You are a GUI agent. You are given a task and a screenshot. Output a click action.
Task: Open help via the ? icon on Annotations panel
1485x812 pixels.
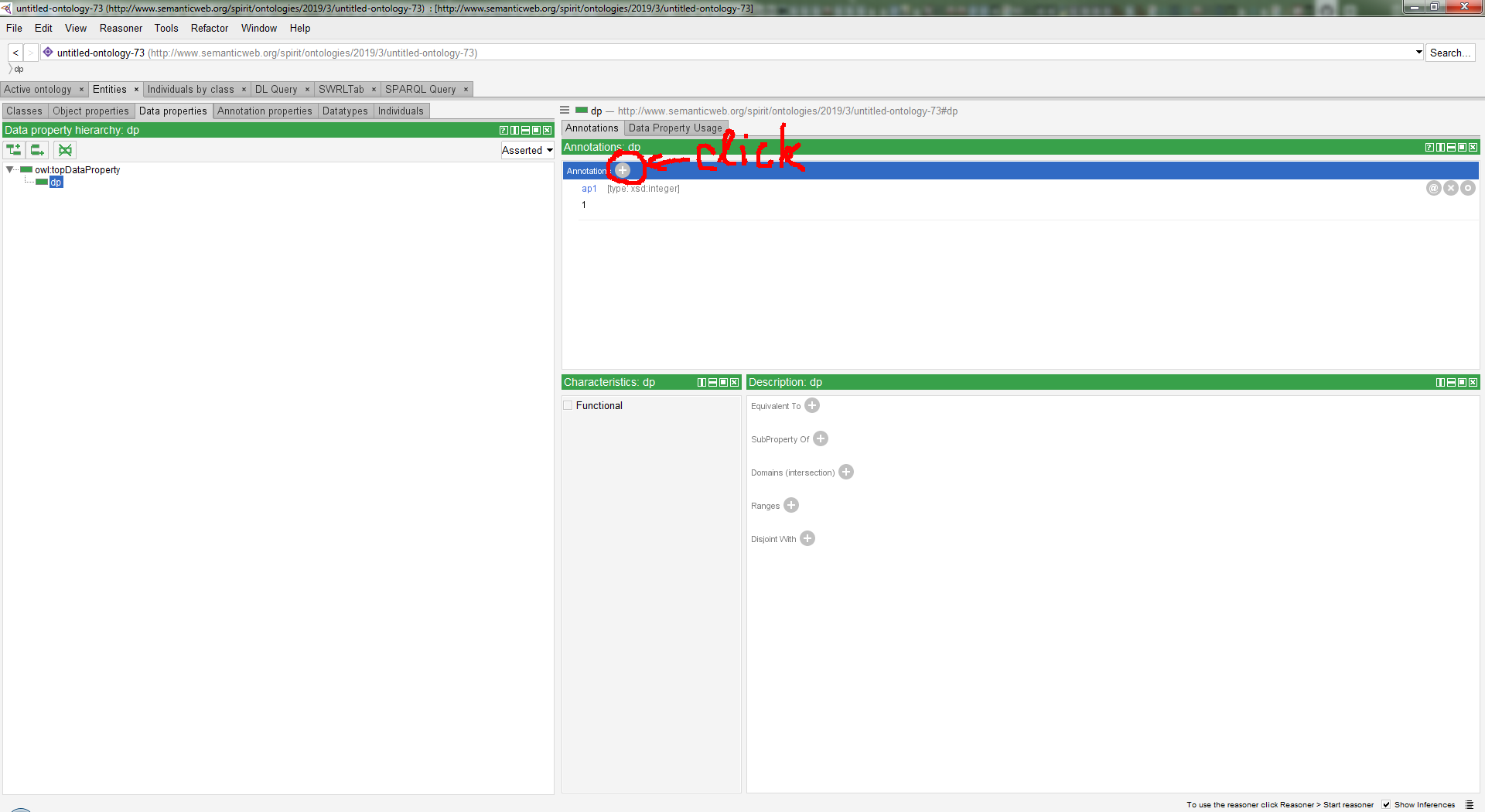(1428, 147)
